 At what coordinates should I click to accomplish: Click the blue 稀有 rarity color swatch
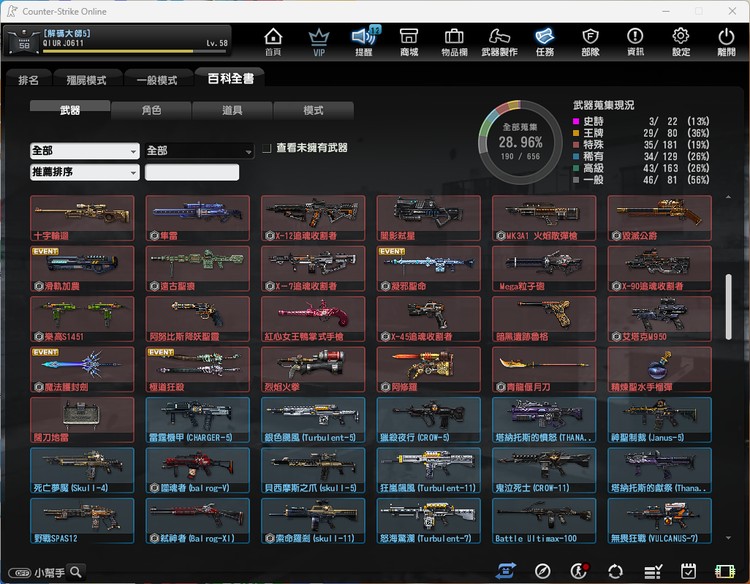click(576, 156)
